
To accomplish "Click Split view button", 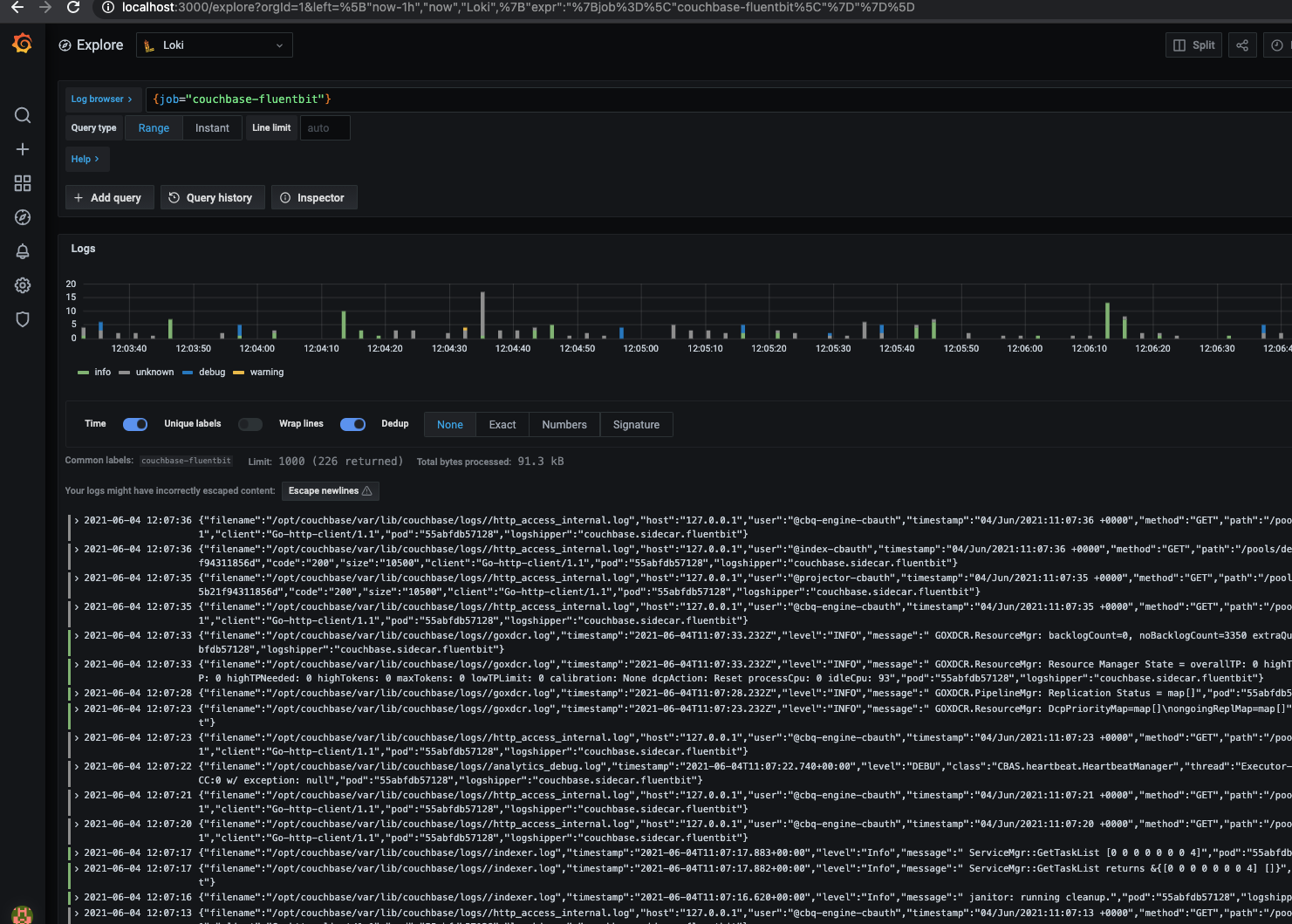I will 1194,45.
